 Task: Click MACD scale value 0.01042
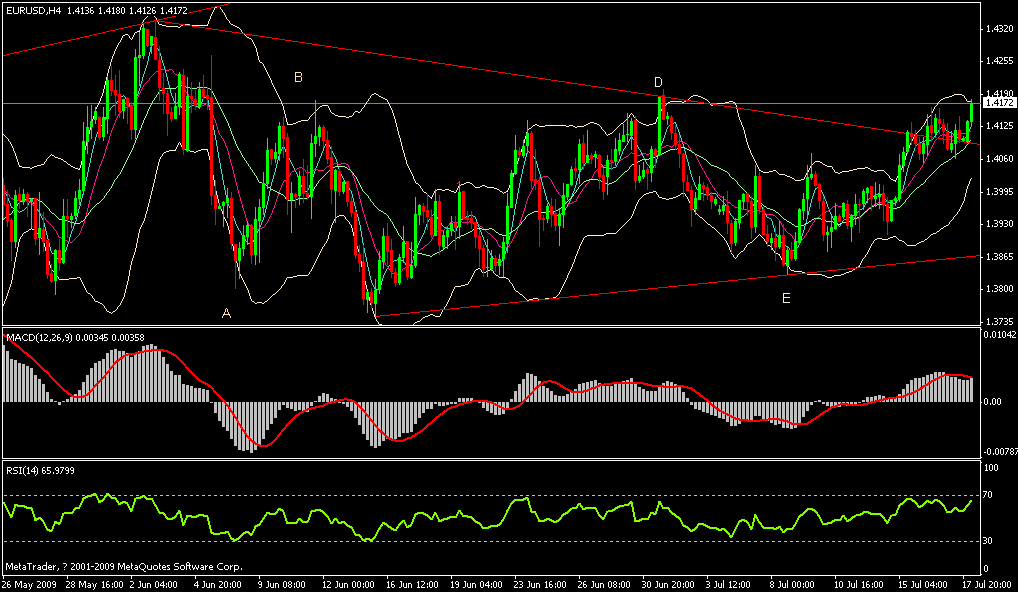point(1000,334)
